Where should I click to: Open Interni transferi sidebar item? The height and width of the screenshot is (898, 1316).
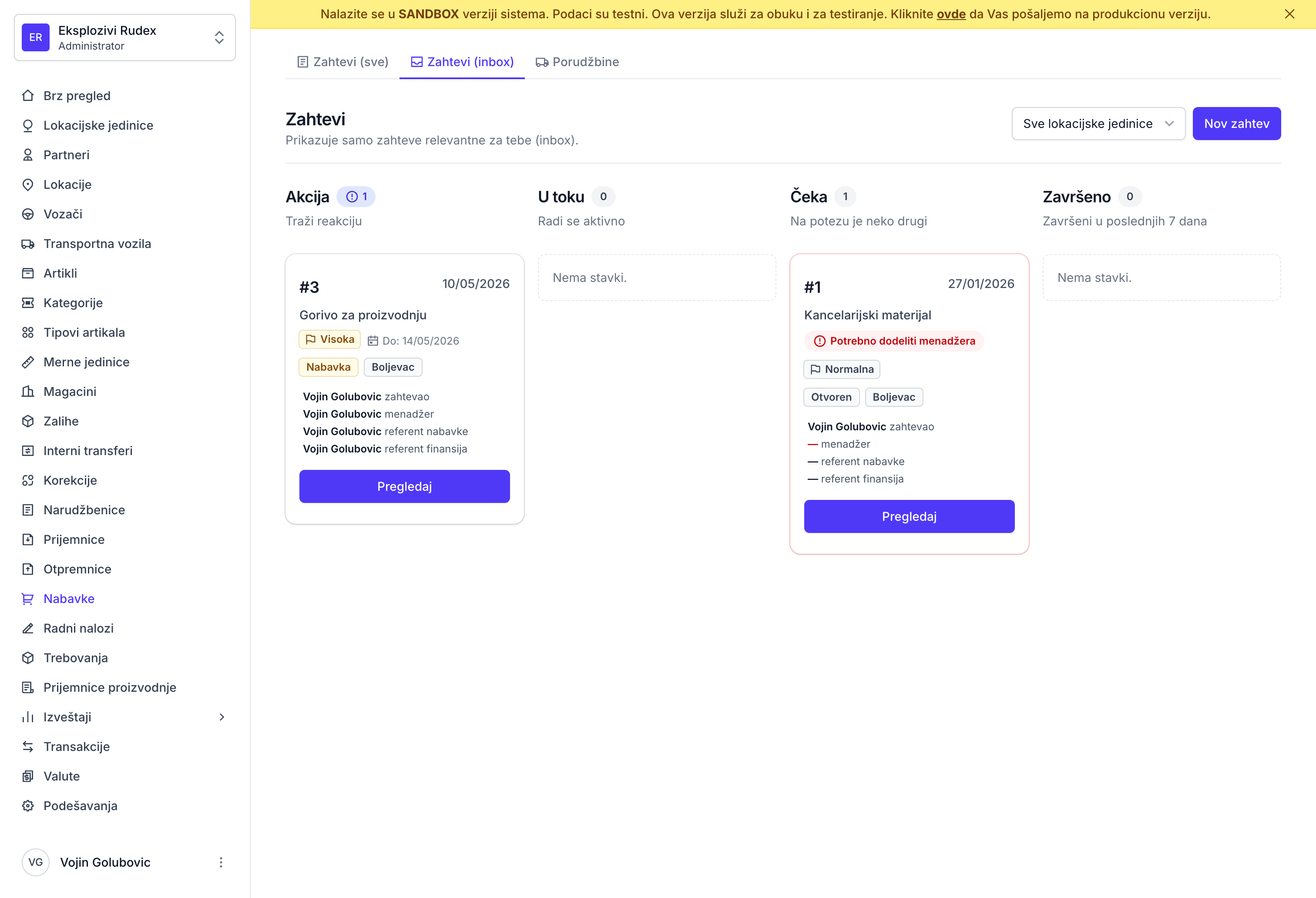click(124, 451)
